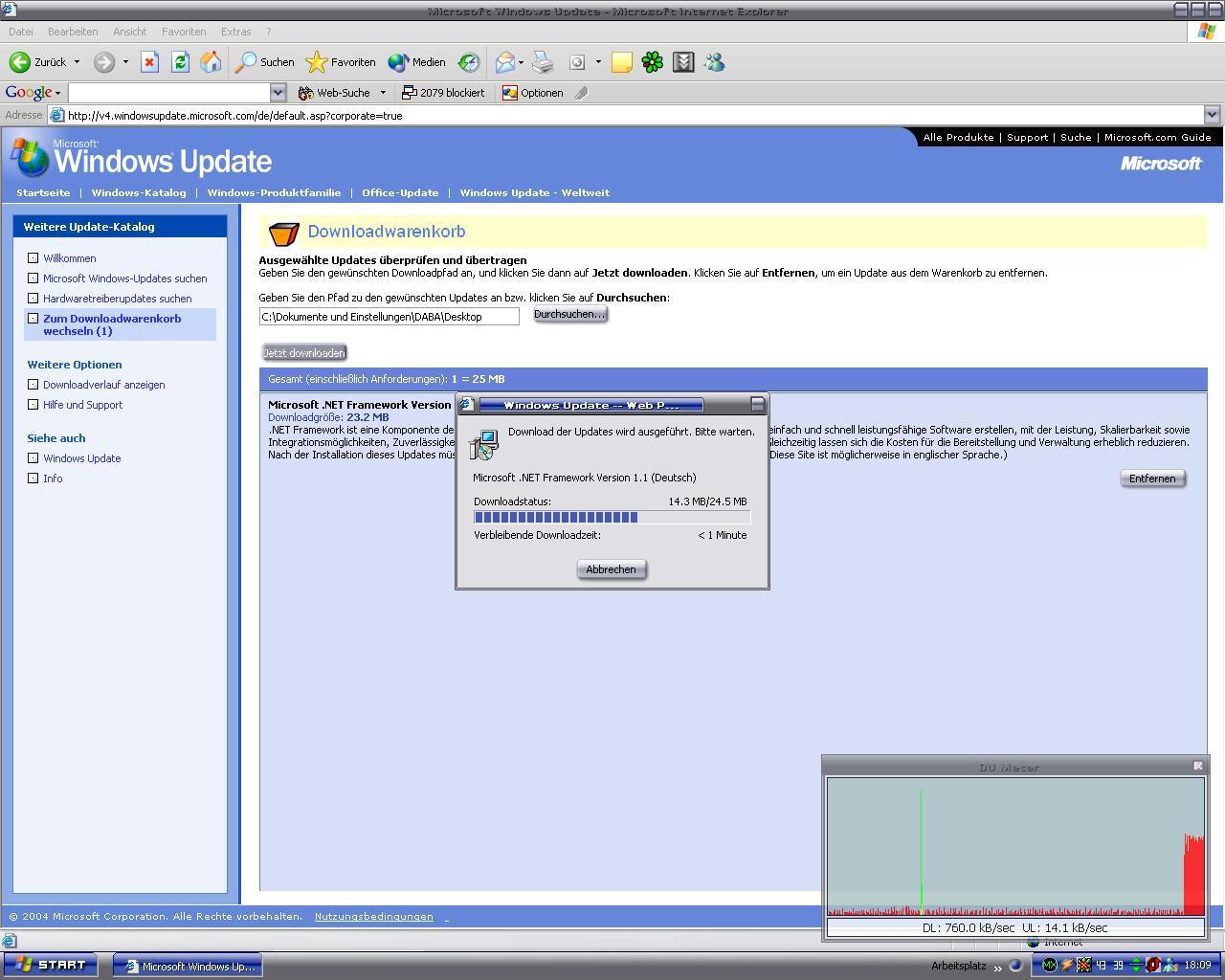The height and width of the screenshot is (980, 1225).
Task: Click the download path text field
Action: coord(389,317)
